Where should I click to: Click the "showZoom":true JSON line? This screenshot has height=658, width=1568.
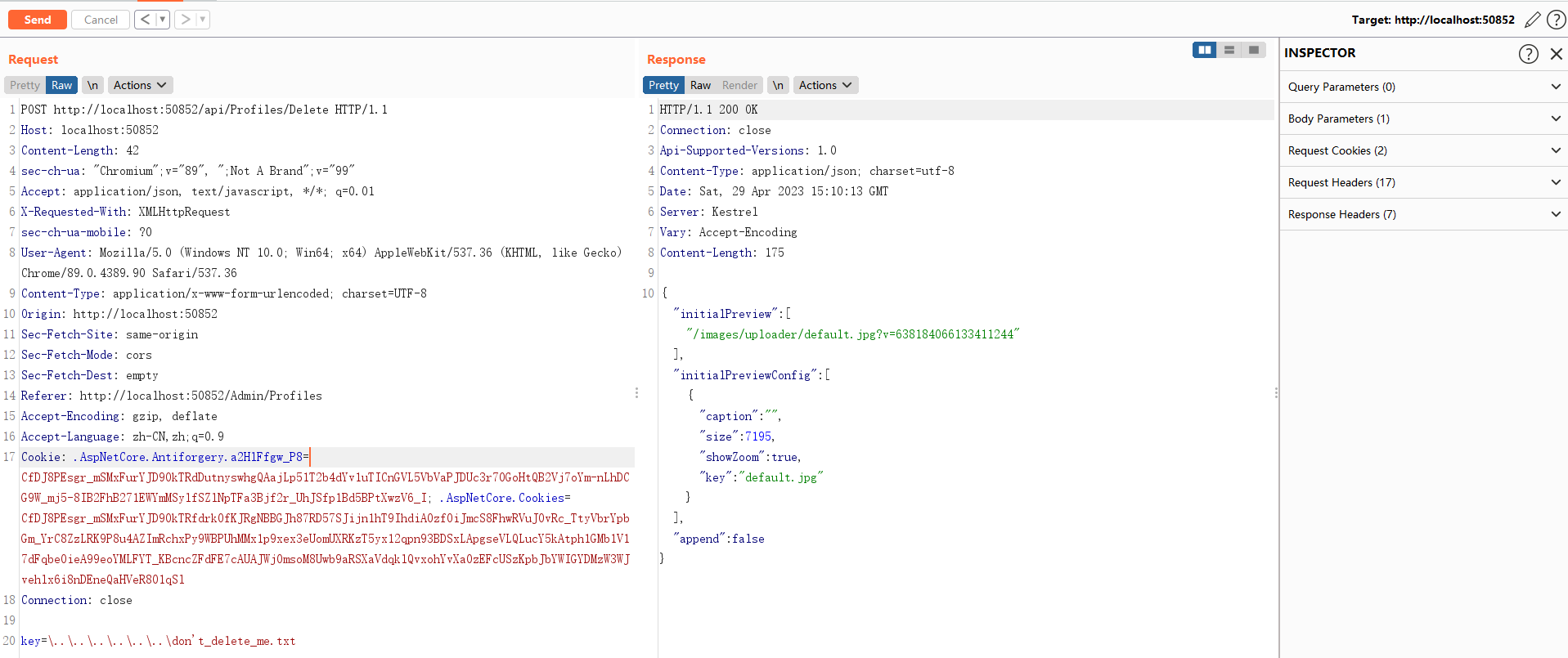click(x=751, y=457)
